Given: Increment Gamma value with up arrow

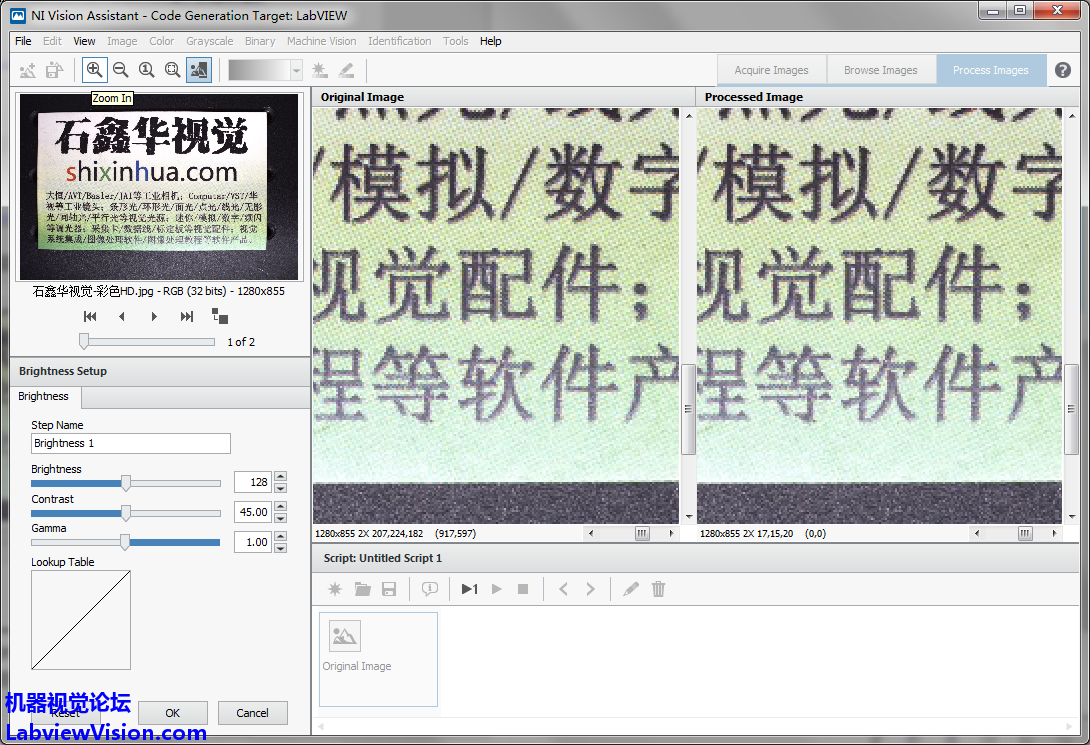Looking at the screenshot, I should click(x=280, y=536).
